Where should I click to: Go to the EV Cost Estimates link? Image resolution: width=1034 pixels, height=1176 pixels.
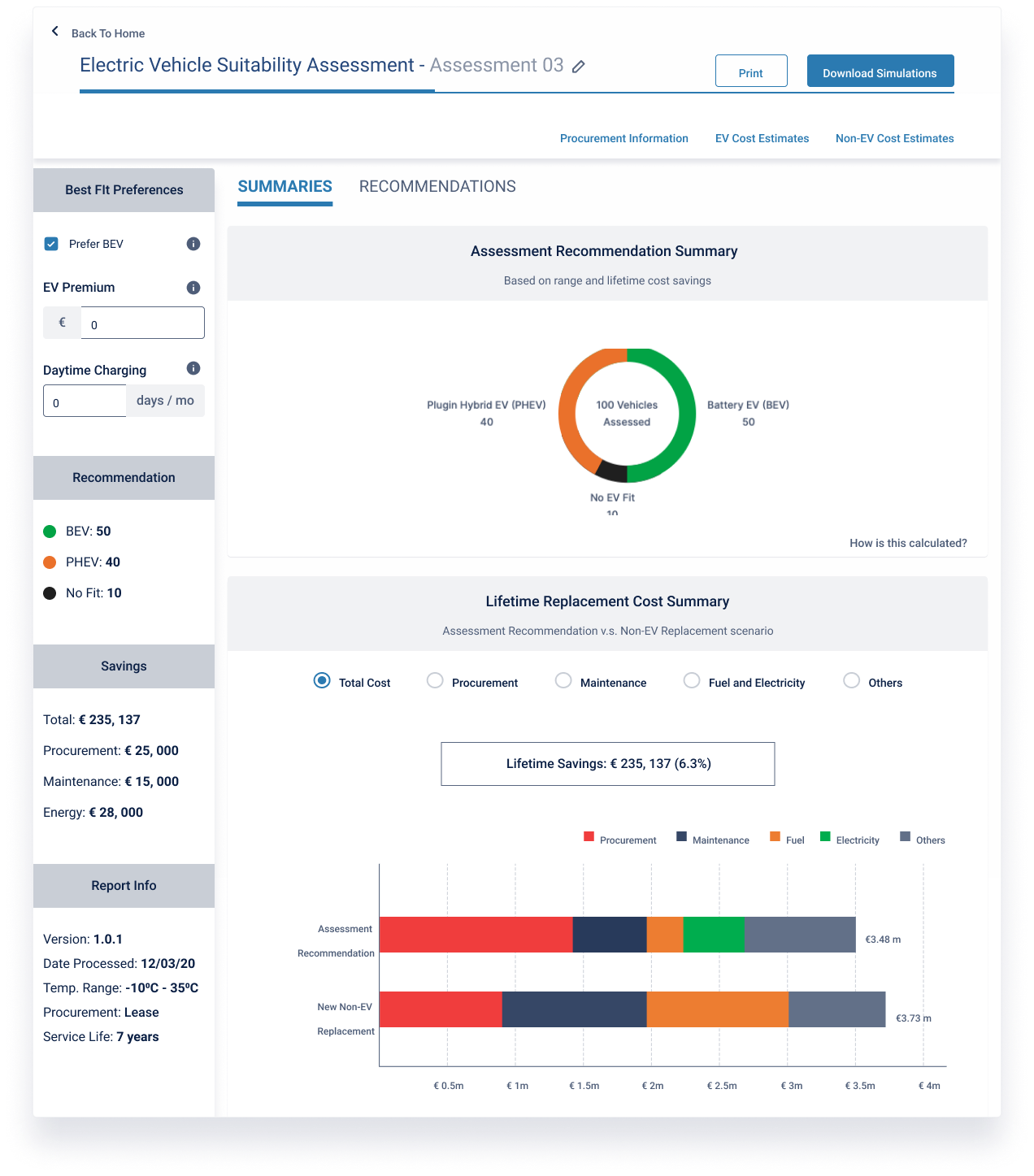click(x=762, y=139)
